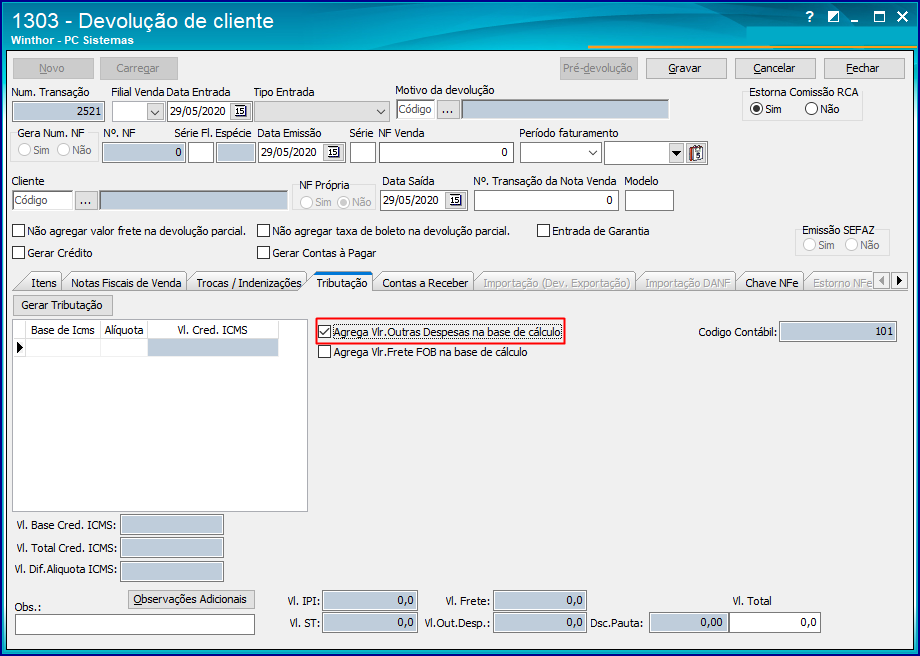Click the Fechar button

[x=863, y=68]
